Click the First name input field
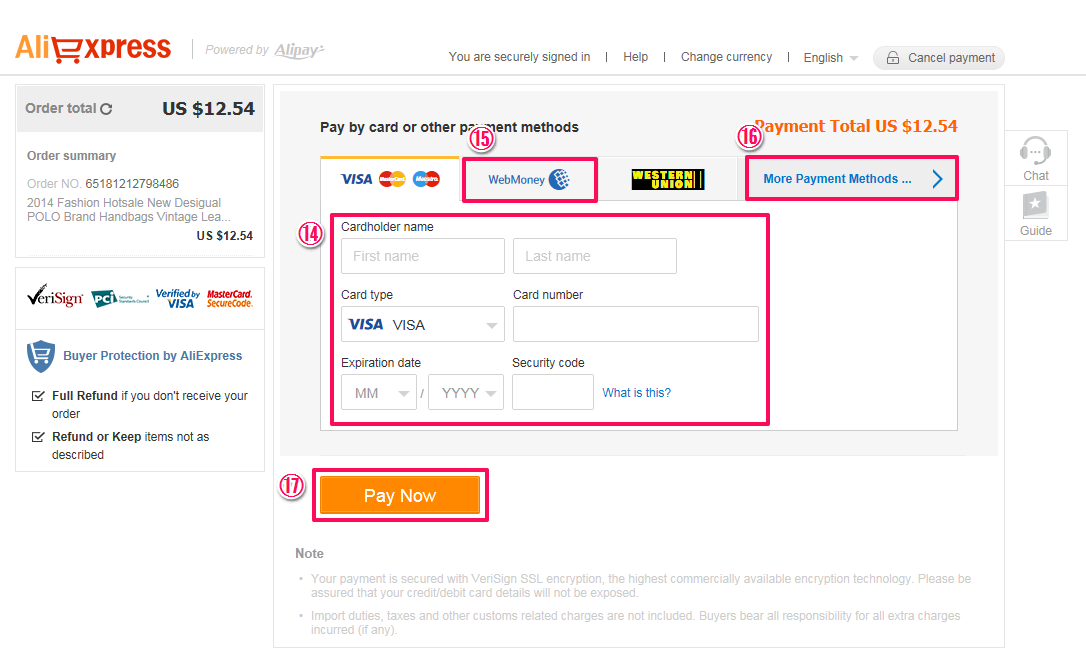This screenshot has height=654, width=1086. (x=422, y=256)
